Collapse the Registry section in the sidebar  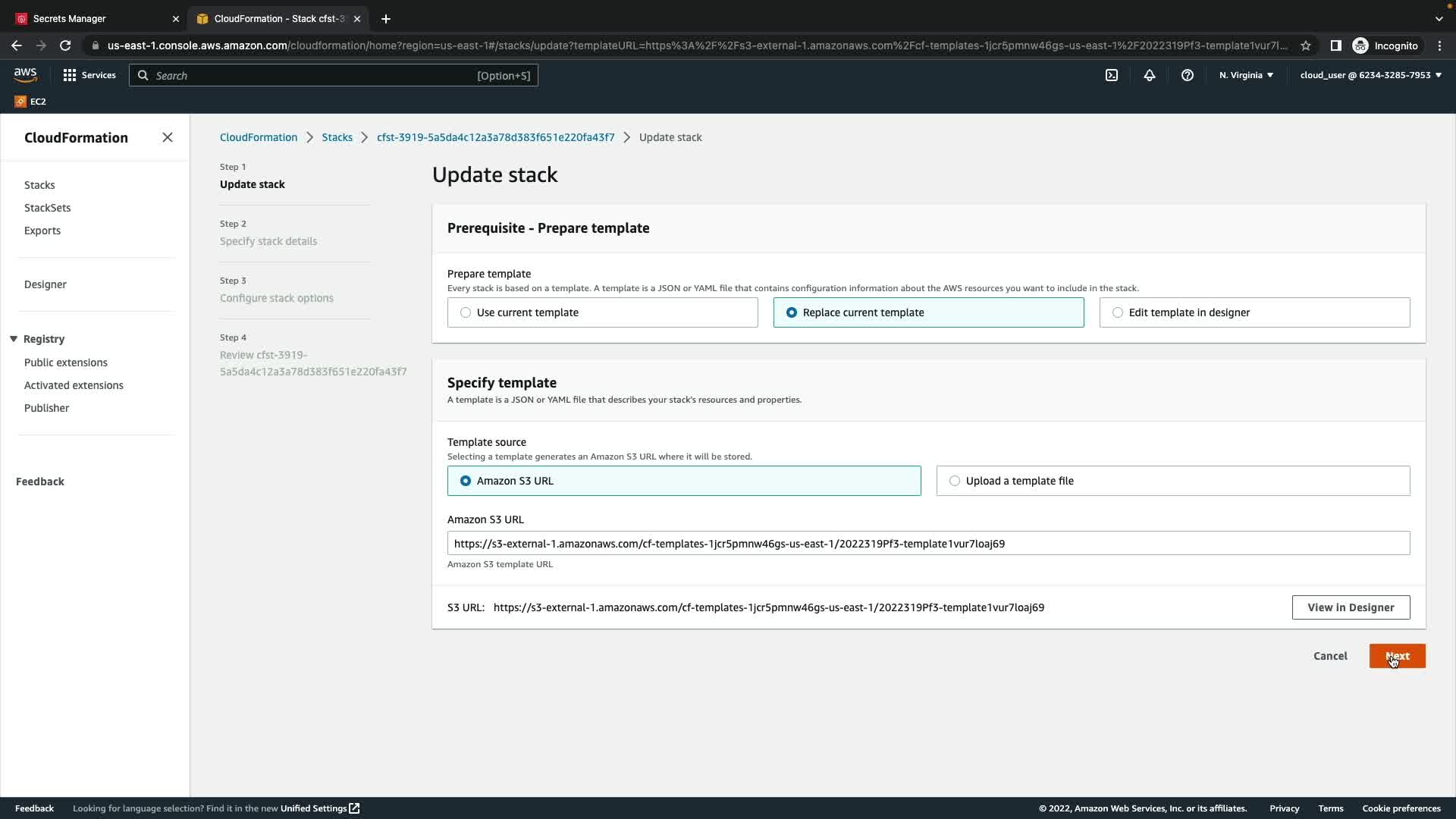pyautogui.click(x=14, y=339)
